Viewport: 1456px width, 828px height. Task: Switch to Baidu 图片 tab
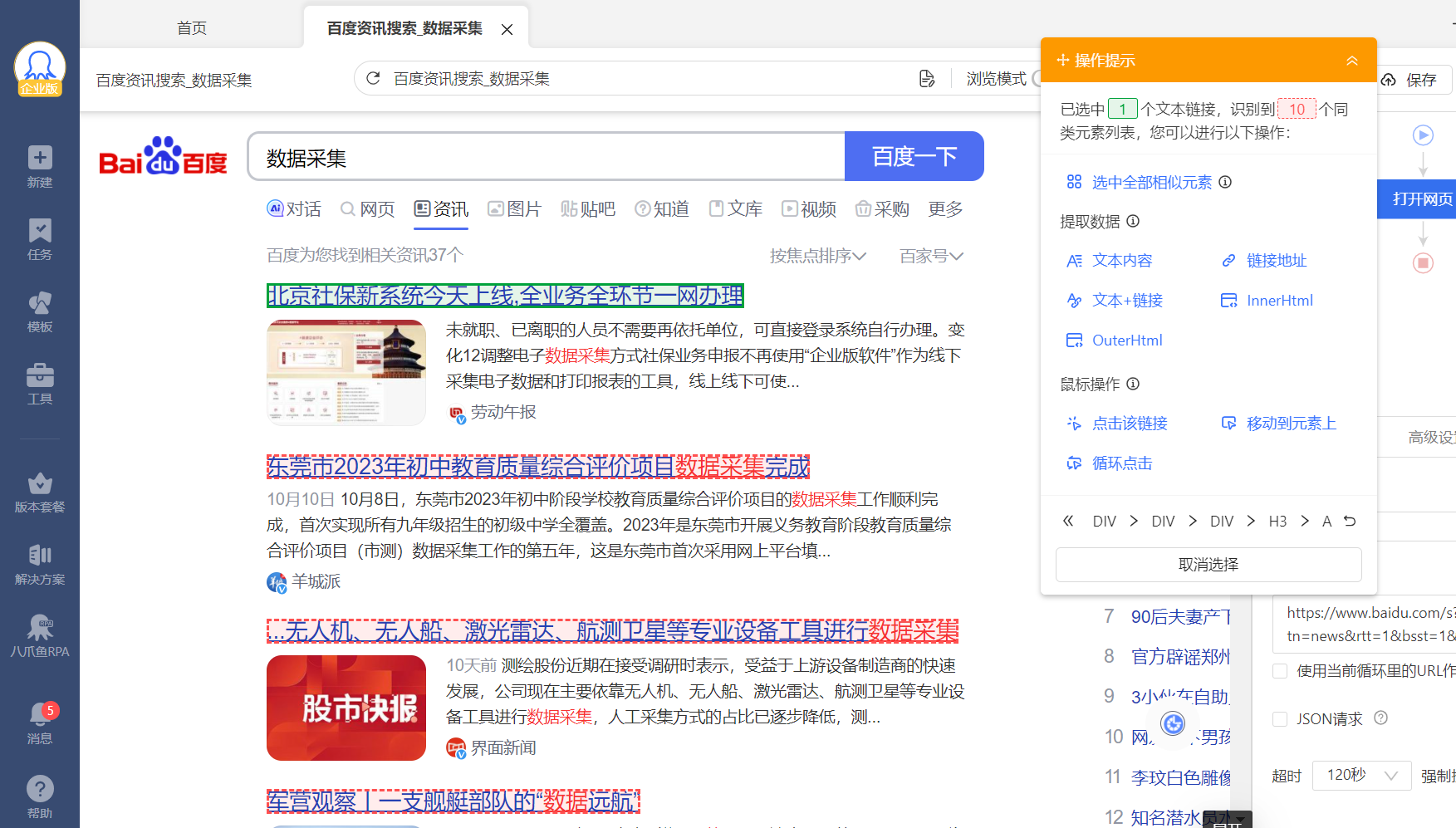514,208
